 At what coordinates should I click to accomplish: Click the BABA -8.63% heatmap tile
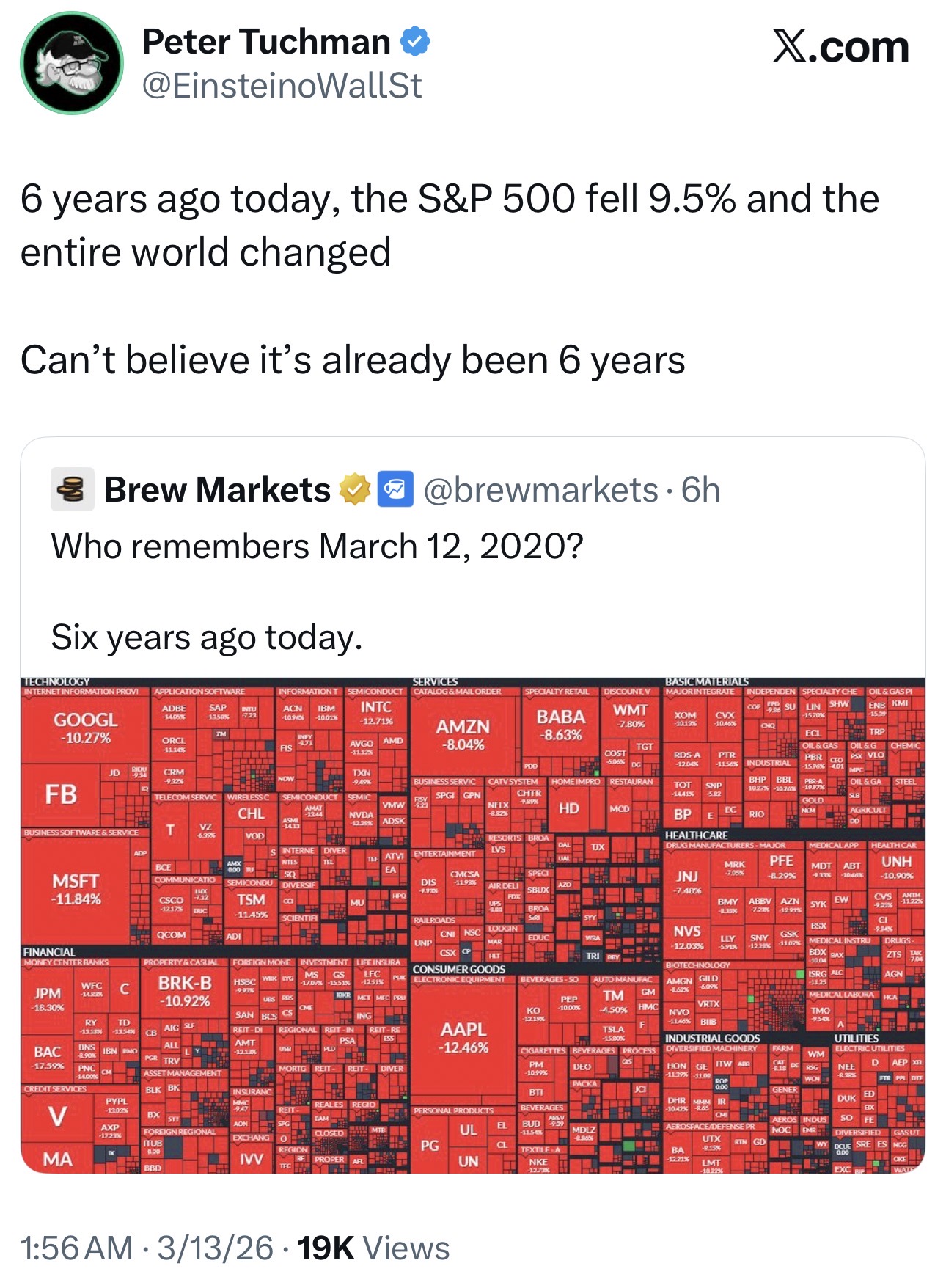click(560, 725)
